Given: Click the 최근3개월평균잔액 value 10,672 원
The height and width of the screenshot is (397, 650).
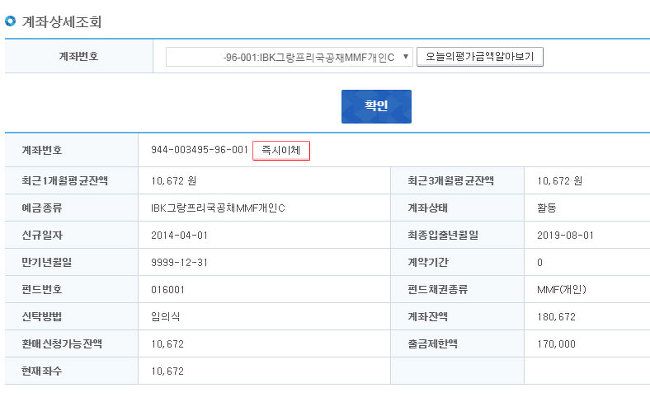Looking at the screenshot, I should point(560,181).
